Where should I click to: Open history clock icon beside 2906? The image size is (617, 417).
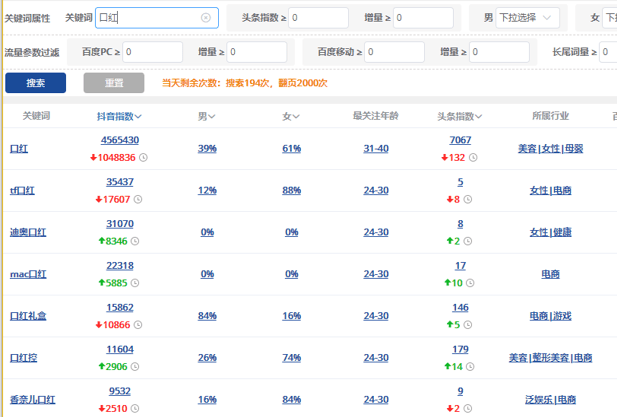coord(135,367)
